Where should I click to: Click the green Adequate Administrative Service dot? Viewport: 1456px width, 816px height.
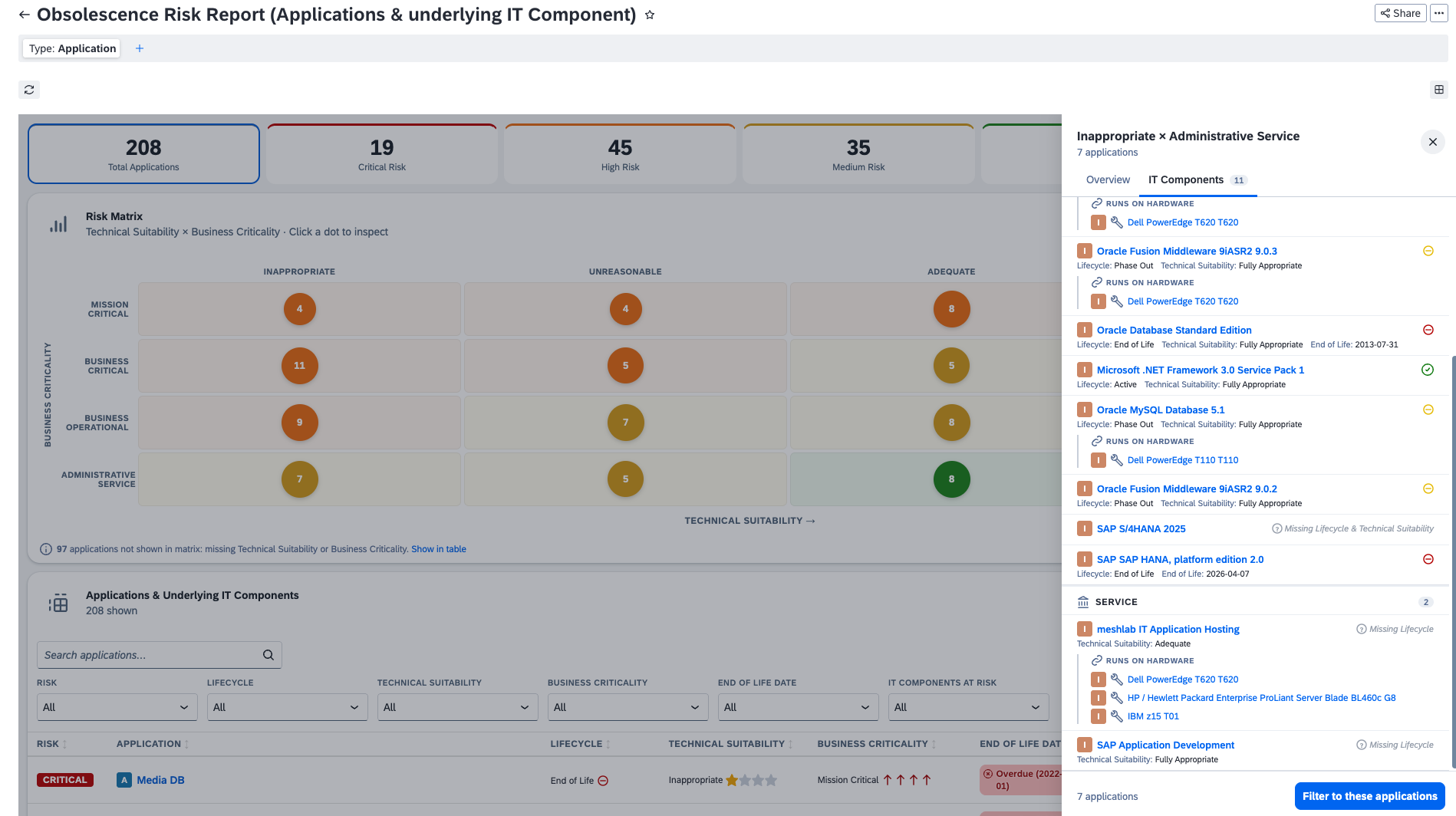951,479
